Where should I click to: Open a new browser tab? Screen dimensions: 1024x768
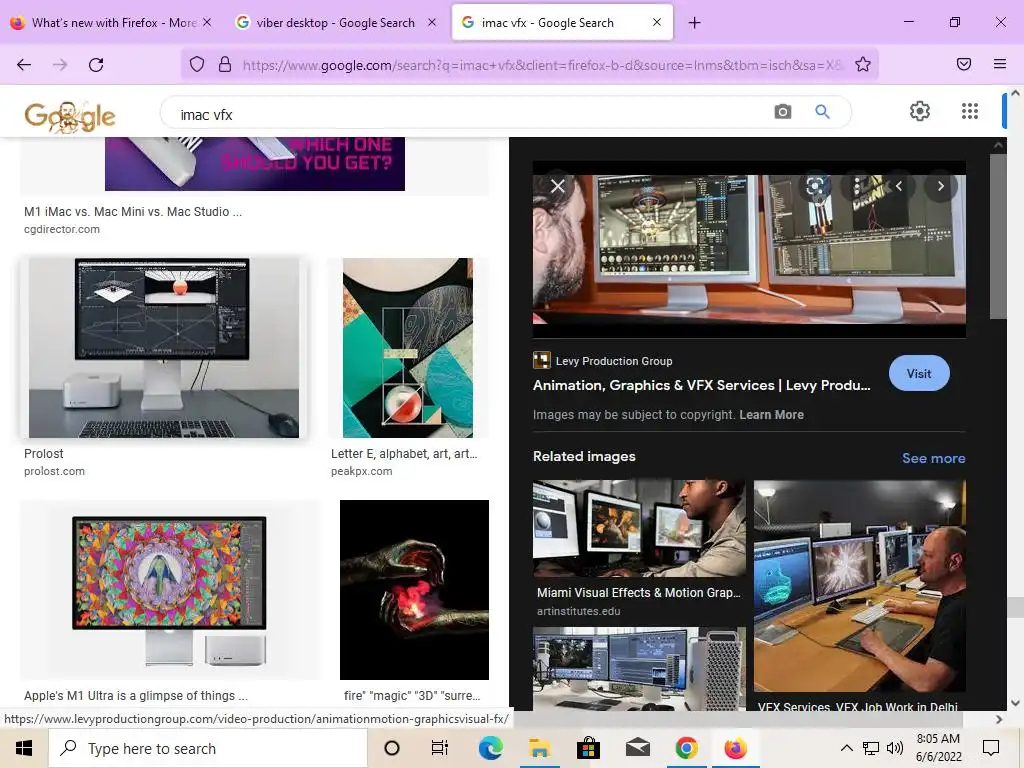click(x=694, y=23)
